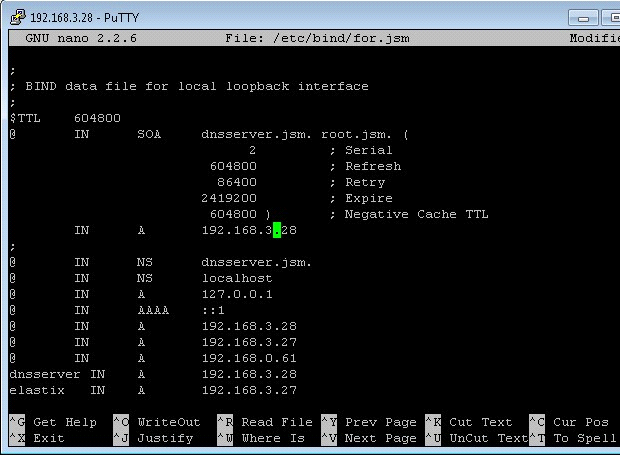Click the '604800 )' negative cache value

pyautogui.click(x=240, y=214)
